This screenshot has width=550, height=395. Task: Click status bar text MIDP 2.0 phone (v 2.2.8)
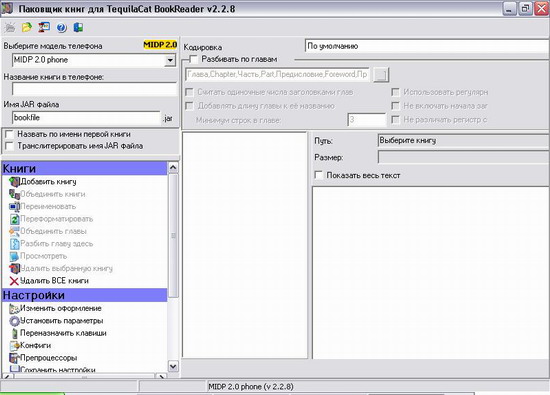pos(251,387)
